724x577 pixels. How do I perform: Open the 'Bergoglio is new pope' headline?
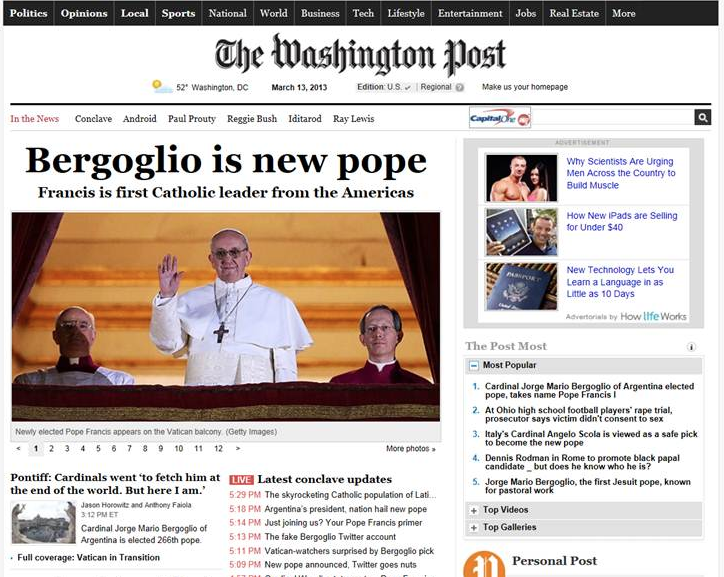click(225, 161)
